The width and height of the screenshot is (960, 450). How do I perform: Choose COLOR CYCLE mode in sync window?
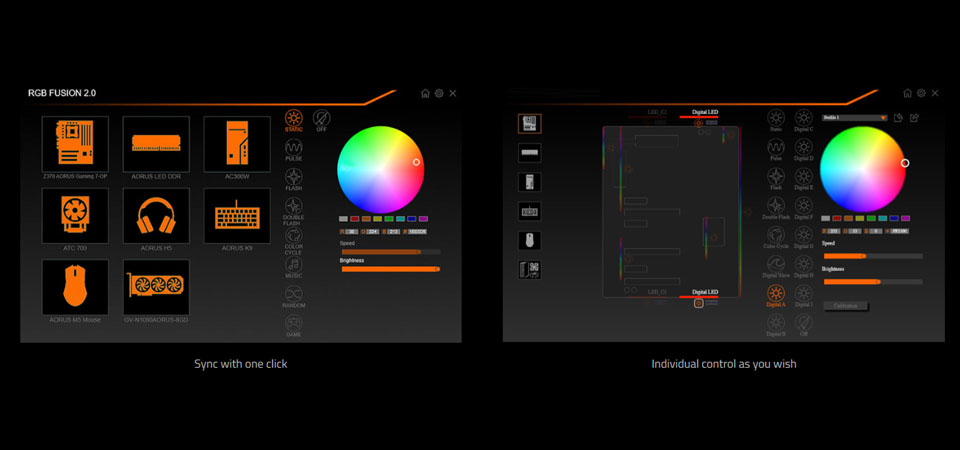294,241
